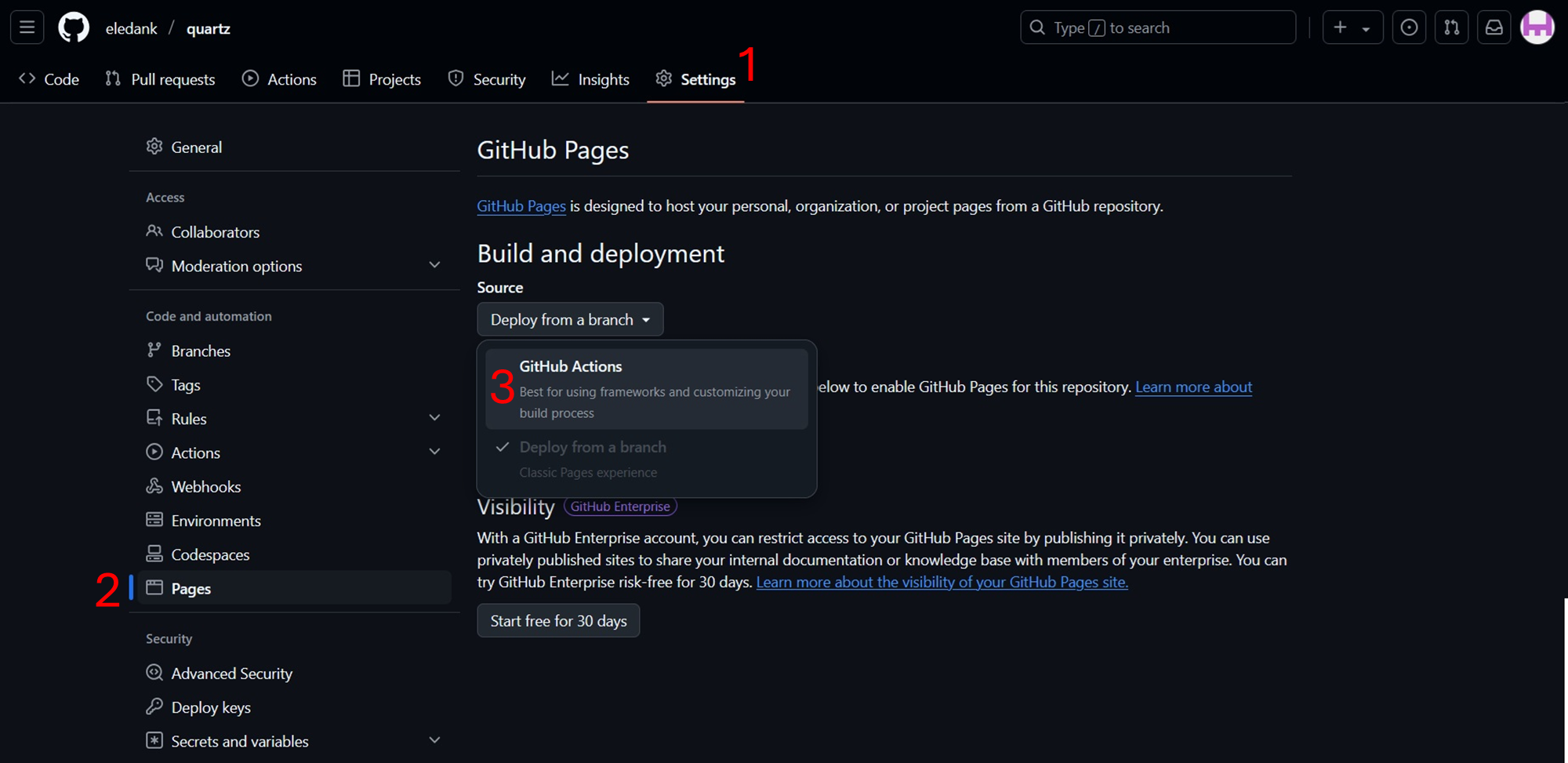The height and width of the screenshot is (763, 1568).
Task: Open Advanced Security settings
Action: [x=295, y=673]
